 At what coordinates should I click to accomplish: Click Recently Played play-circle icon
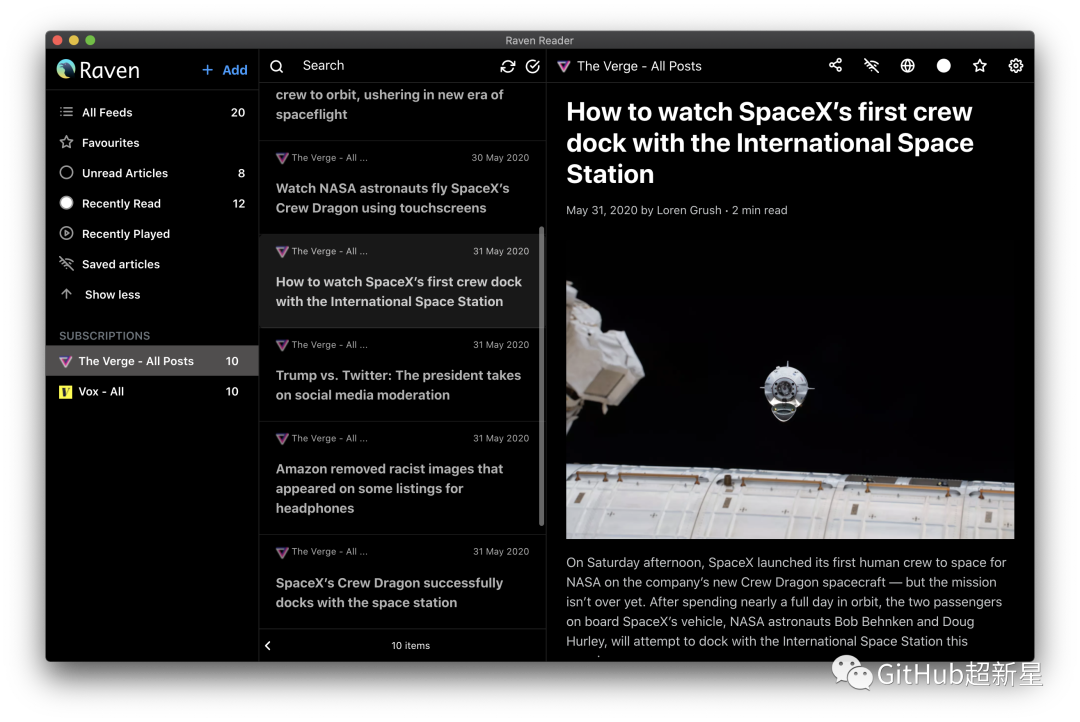click(x=66, y=233)
